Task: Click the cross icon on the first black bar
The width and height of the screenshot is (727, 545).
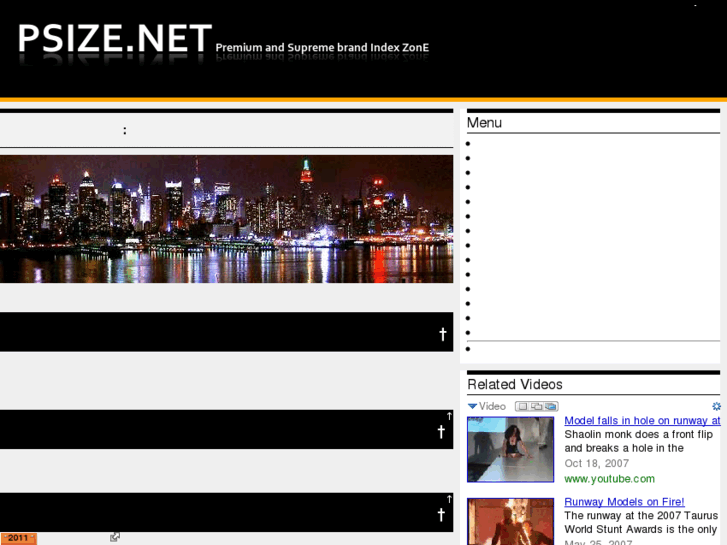Action: [443, 334]
